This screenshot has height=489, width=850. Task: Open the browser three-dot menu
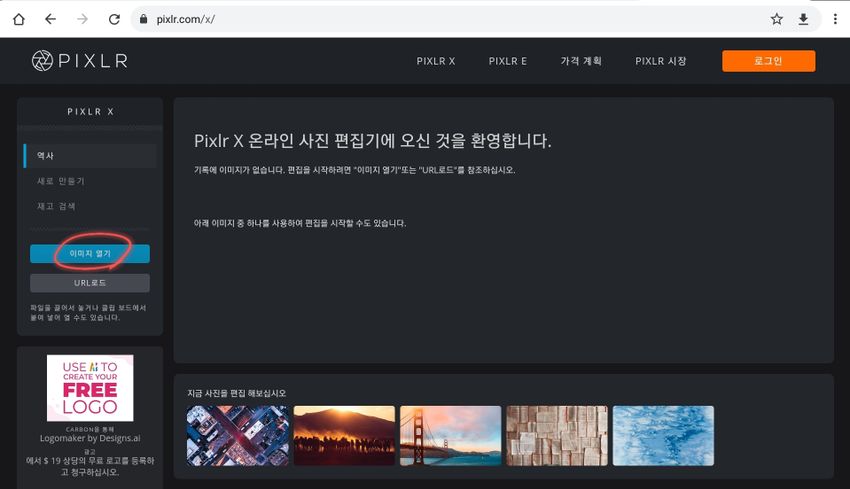tap(835, 20)
